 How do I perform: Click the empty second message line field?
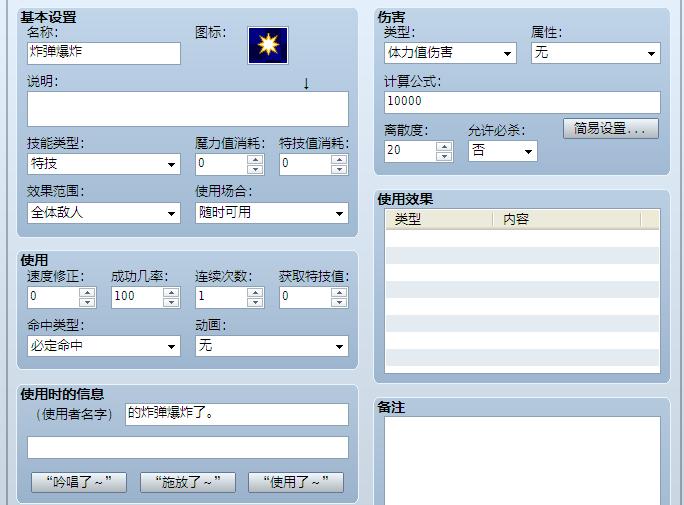tap(188, 447)
